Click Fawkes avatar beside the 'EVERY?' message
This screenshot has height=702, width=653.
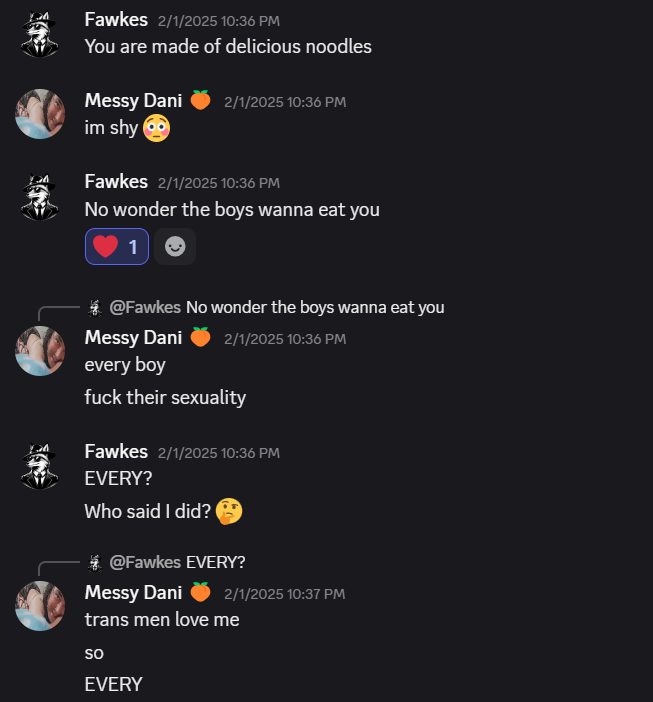[x=40, y=466]
